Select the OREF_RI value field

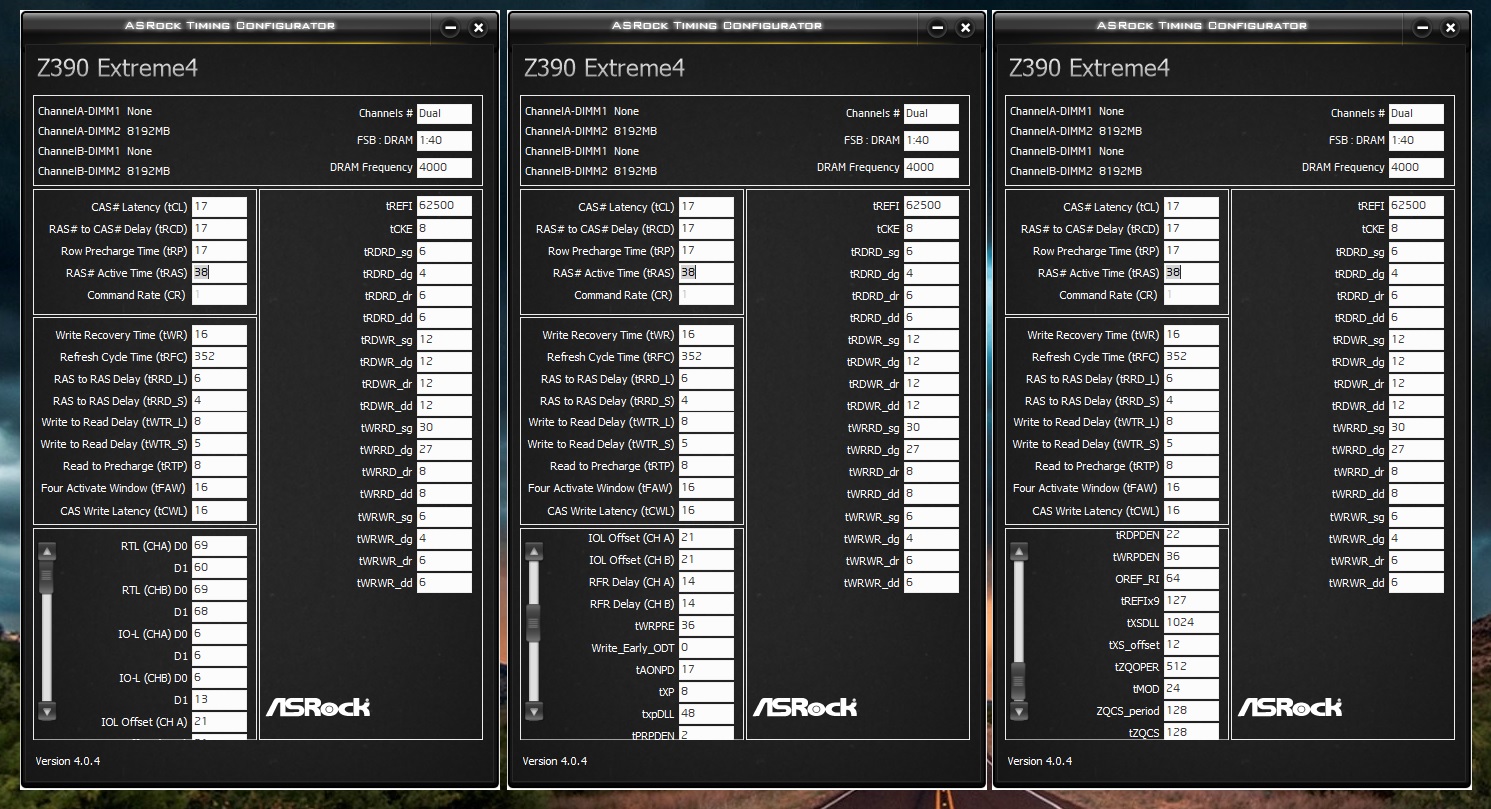[1191, 579]
